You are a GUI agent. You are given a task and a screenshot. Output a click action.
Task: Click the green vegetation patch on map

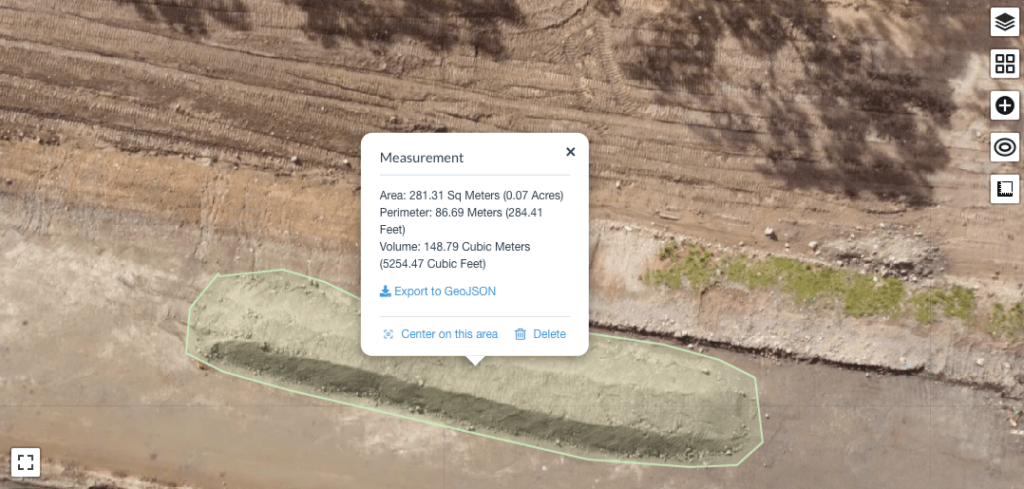(816, 281)
